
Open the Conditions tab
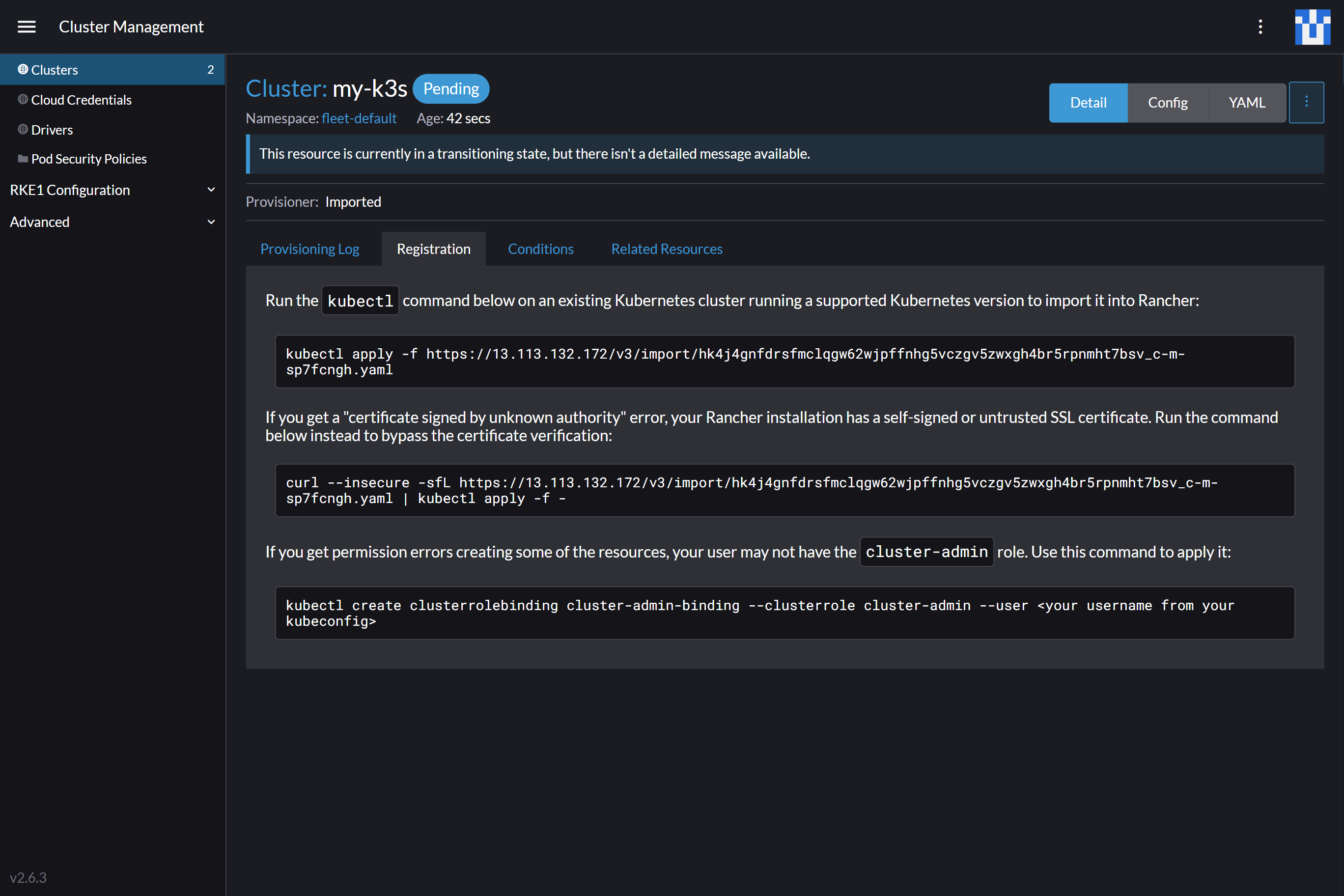pyautogui.click(x=540, y=249)
